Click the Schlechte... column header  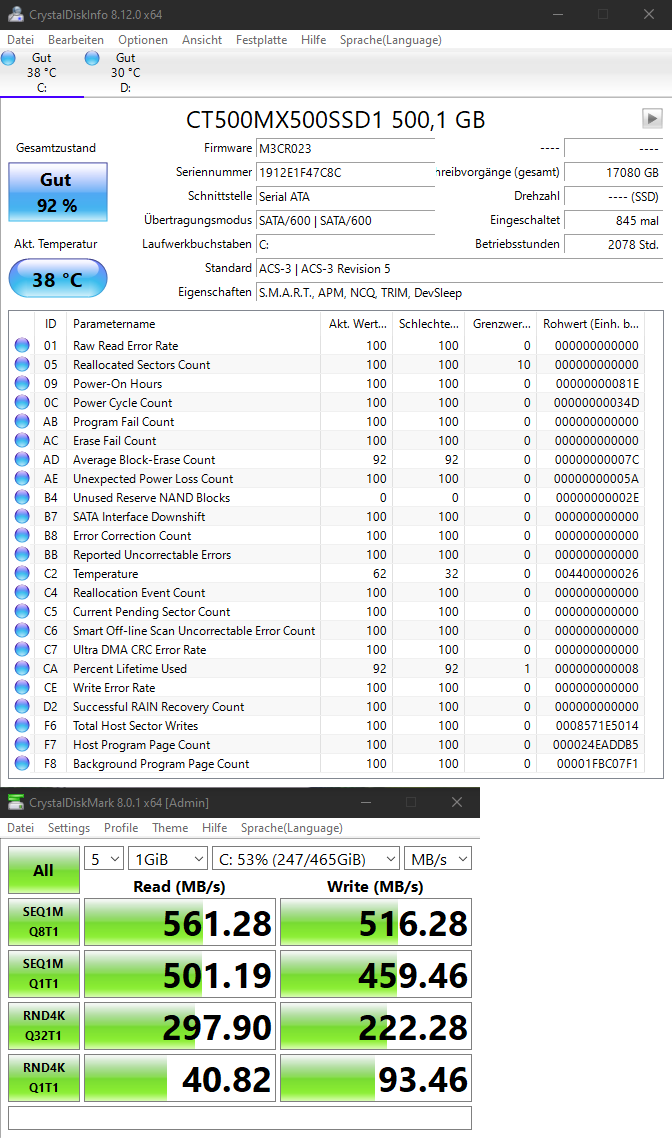click(x=428, y=324)
